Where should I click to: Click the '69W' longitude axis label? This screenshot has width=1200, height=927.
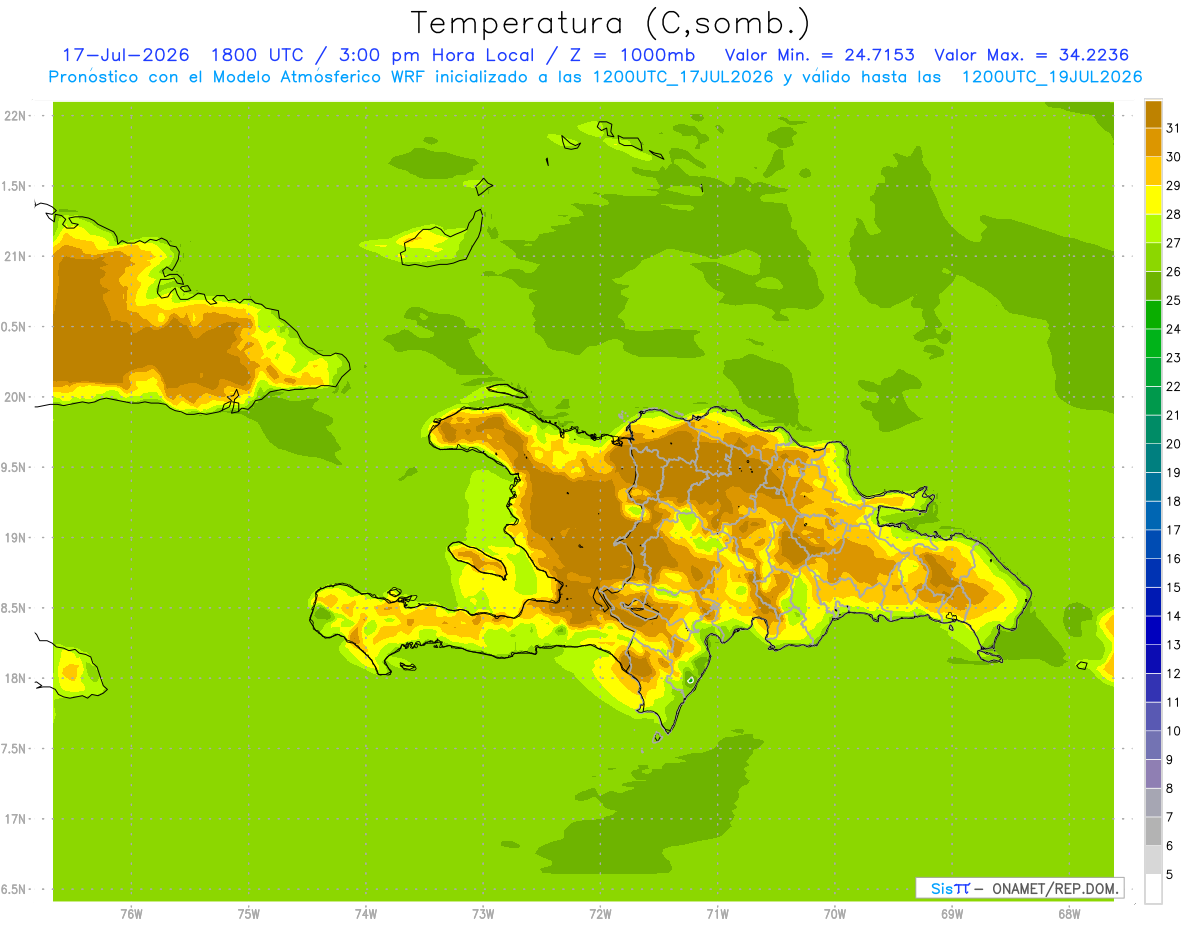point(952,913)
